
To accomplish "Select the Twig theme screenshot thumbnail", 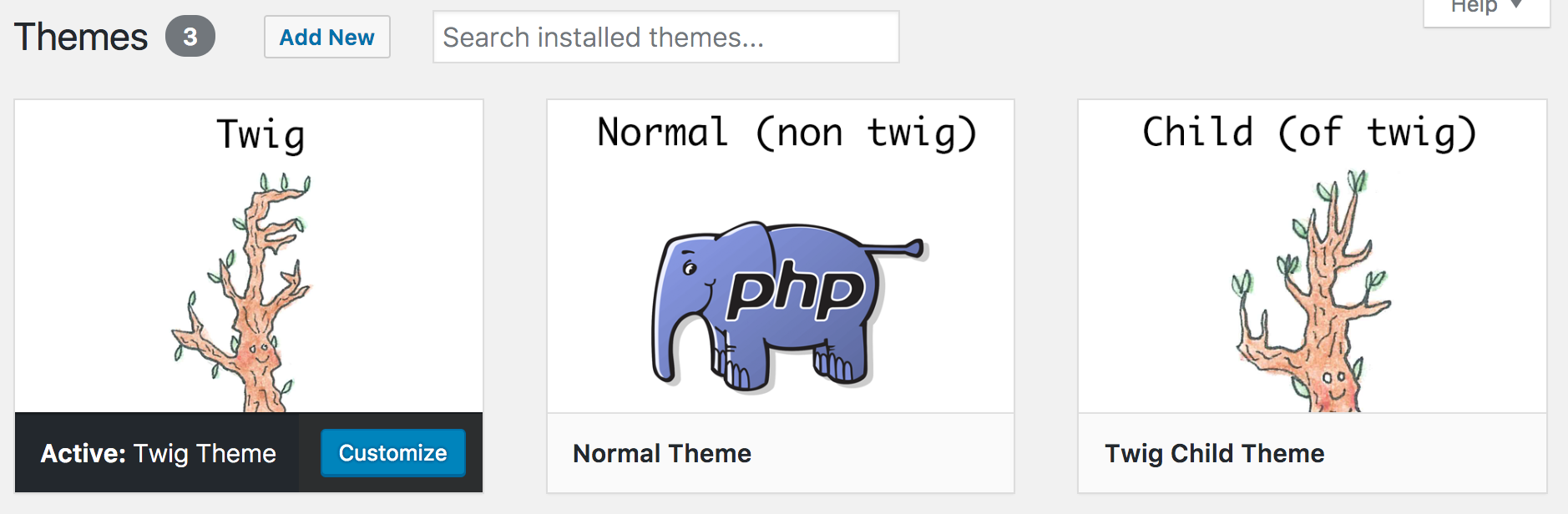I will [x=249, y=256].
